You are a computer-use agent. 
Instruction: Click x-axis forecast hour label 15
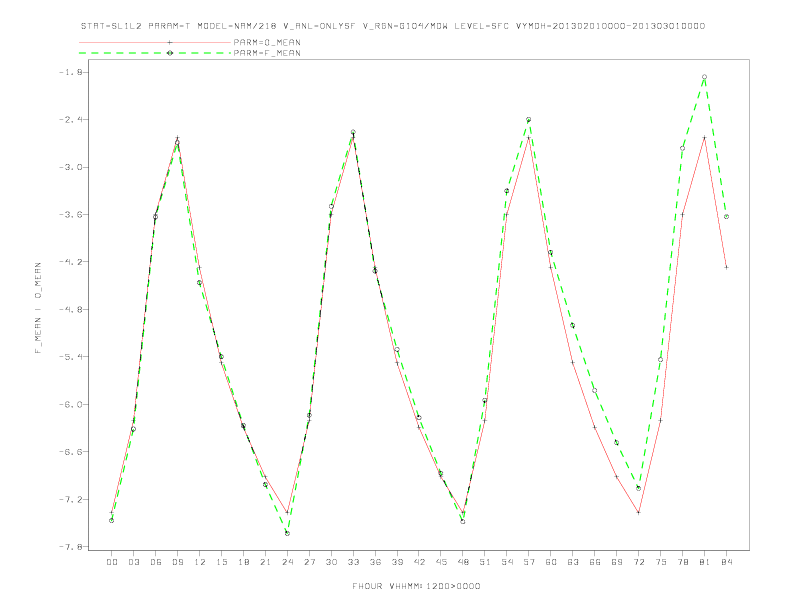point(221,562)
